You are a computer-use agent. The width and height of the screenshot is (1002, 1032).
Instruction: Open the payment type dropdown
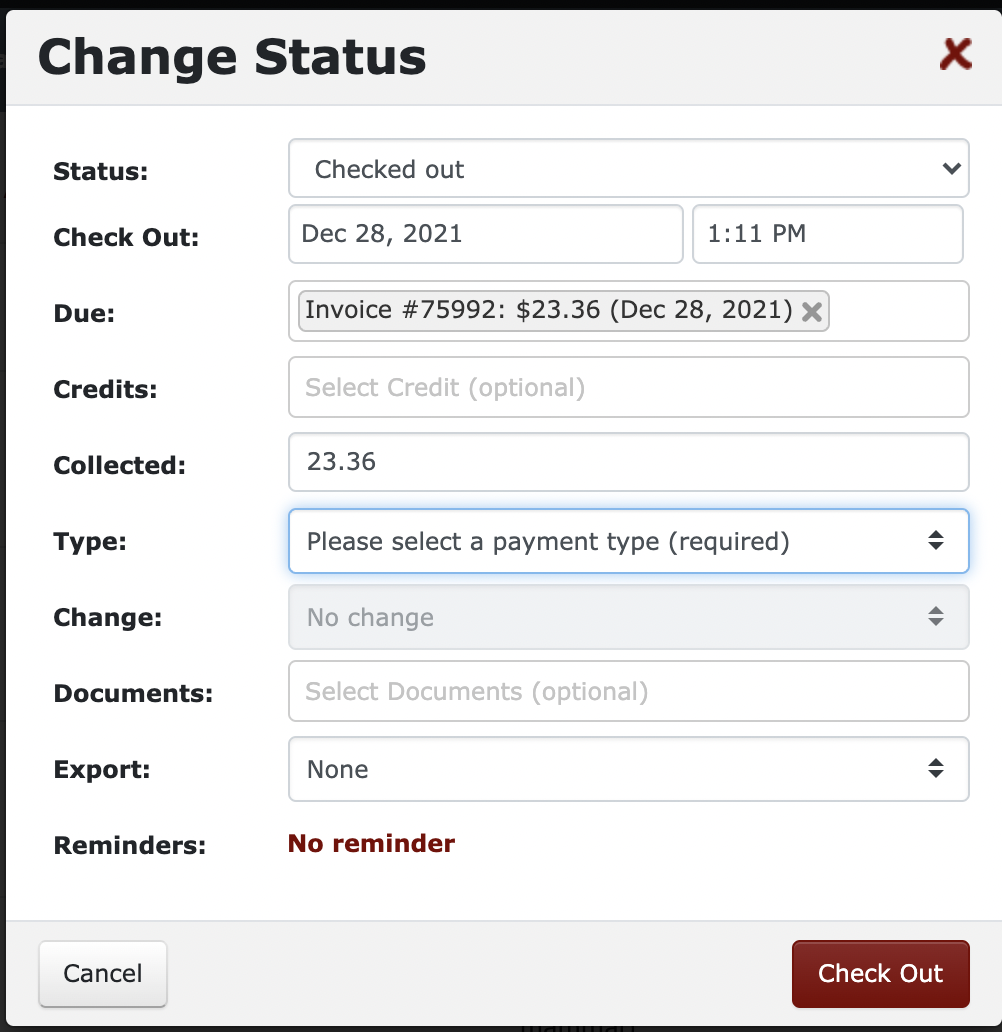[629, 541]
